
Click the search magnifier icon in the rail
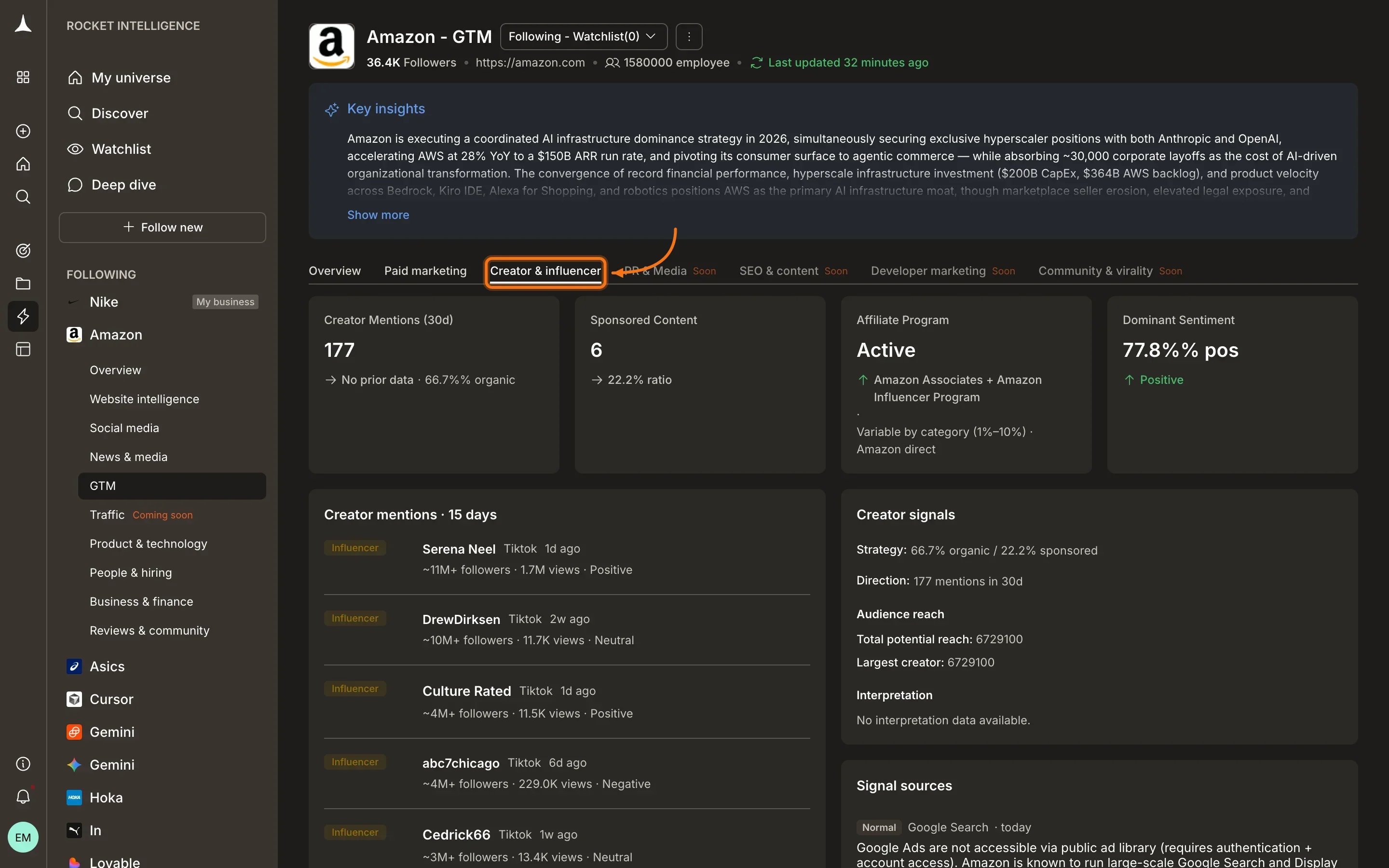click(x=23, y=197)
